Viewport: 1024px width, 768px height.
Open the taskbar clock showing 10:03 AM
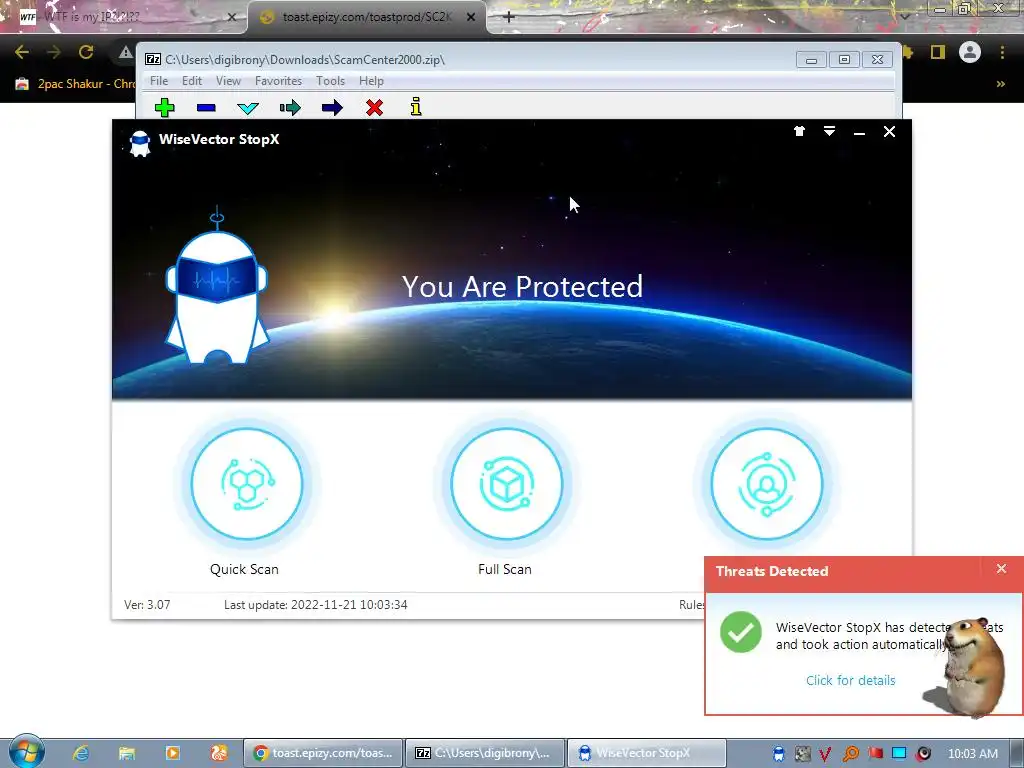coord(972,754)
